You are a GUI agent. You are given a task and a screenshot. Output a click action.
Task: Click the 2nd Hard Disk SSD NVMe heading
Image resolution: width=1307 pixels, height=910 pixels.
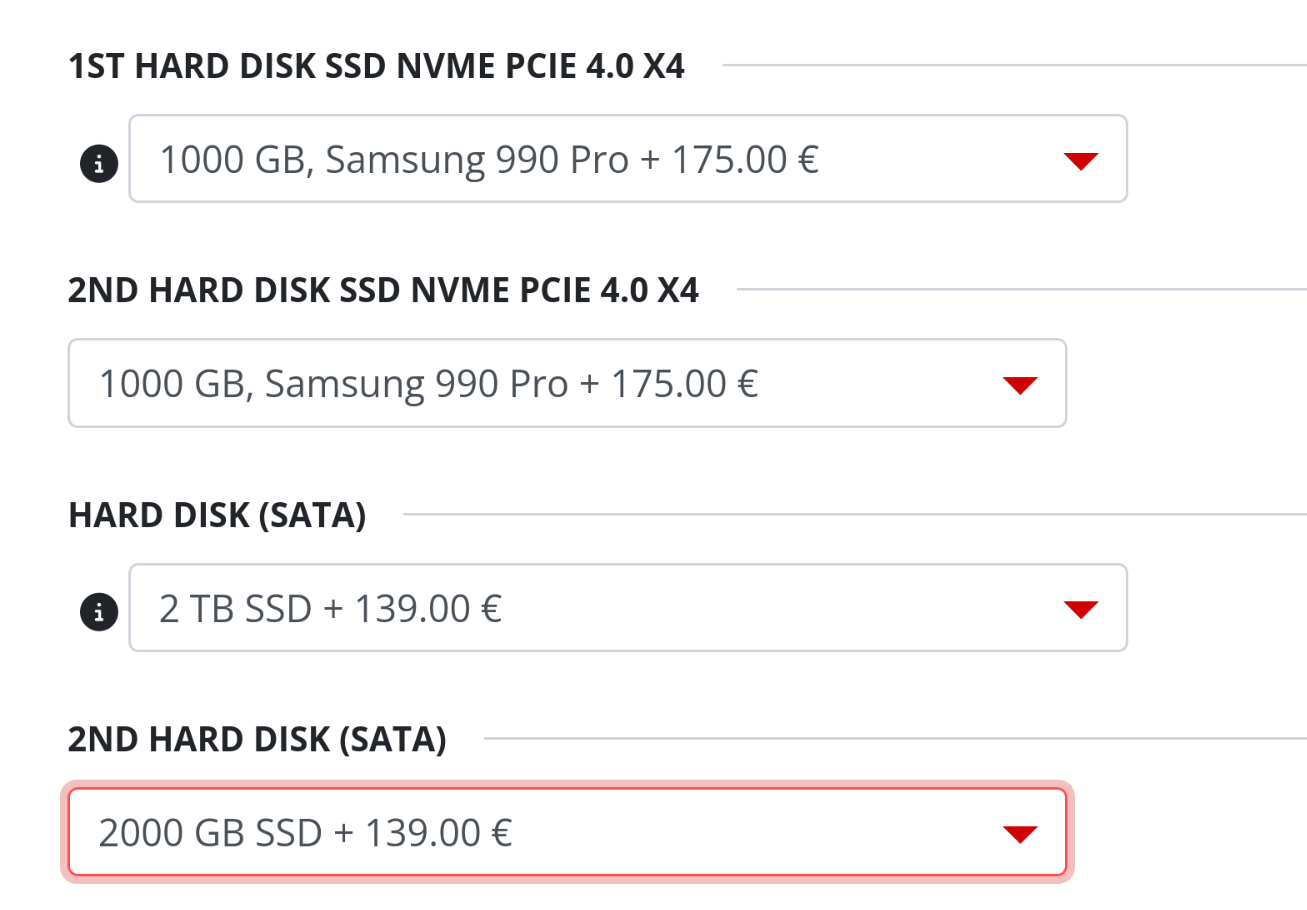click(383, 291)
